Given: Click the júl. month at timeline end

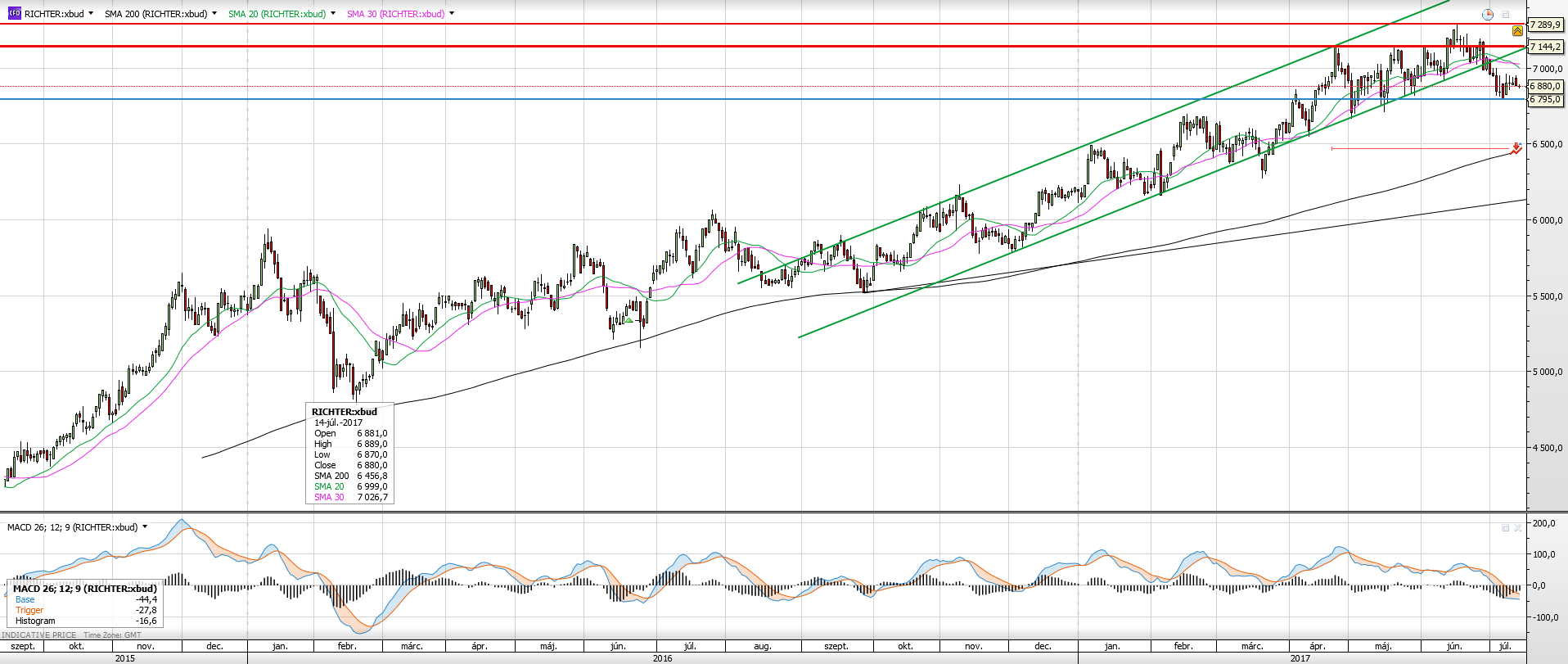Looking at the screenshot, I should [x=1505, y=647].
